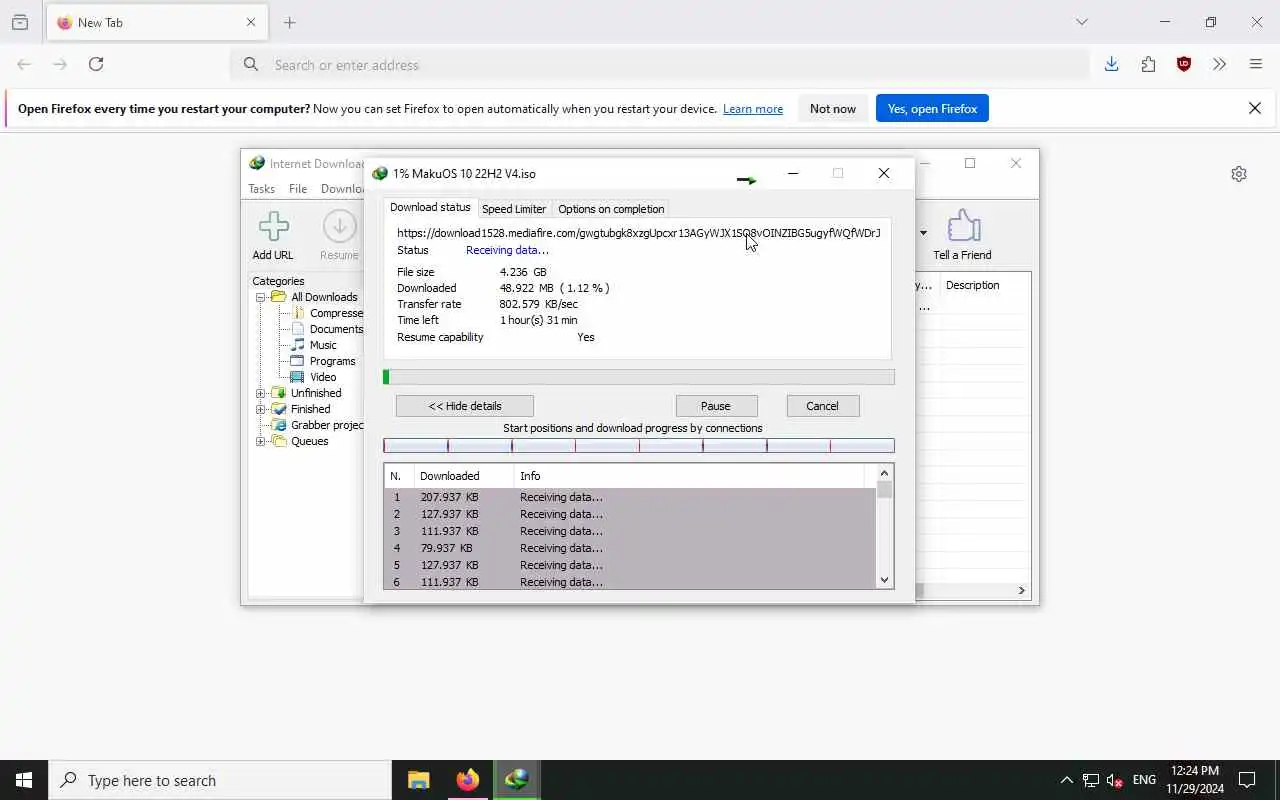This screenshot has width=1280, height=800.
Task: Select the Grabber projects tree item
Action: click(327, 425)
